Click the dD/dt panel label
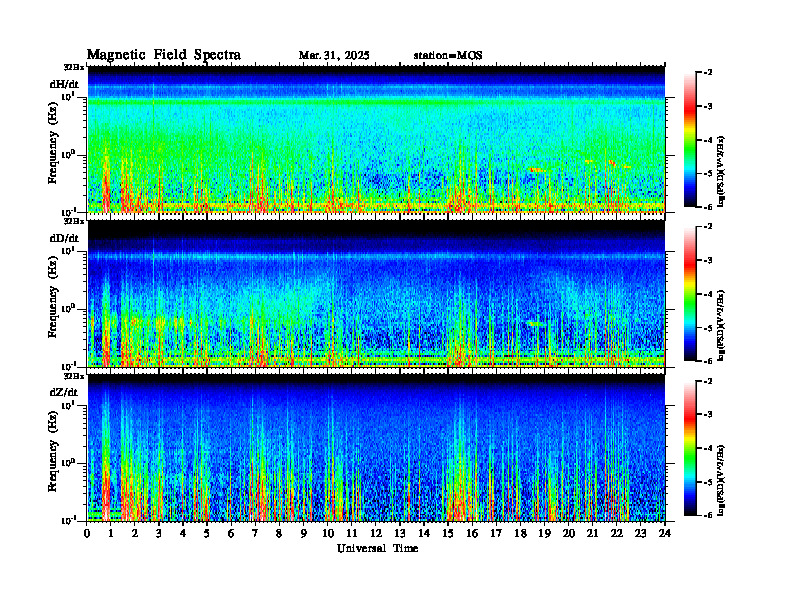 tap(64, 238)
